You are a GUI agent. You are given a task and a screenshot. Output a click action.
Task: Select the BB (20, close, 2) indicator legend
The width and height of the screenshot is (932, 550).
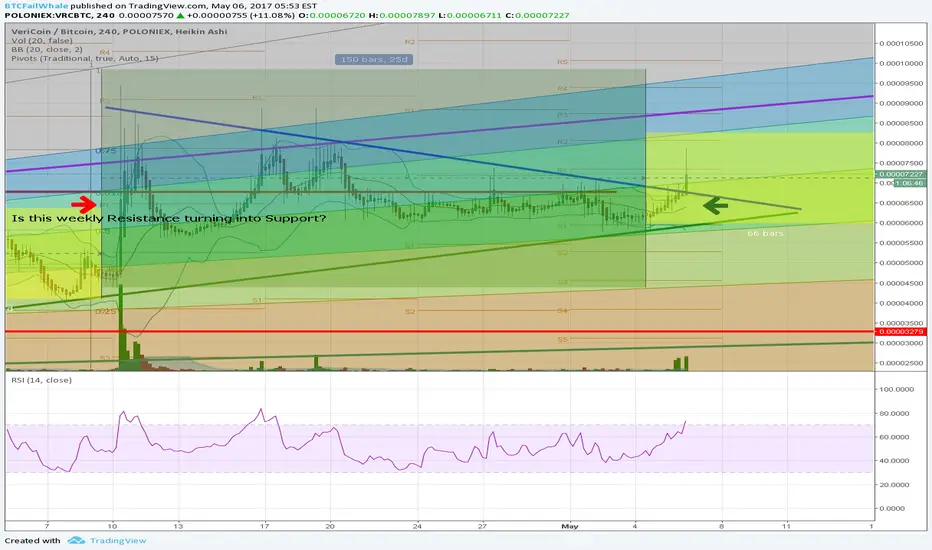tap(46, 49)
